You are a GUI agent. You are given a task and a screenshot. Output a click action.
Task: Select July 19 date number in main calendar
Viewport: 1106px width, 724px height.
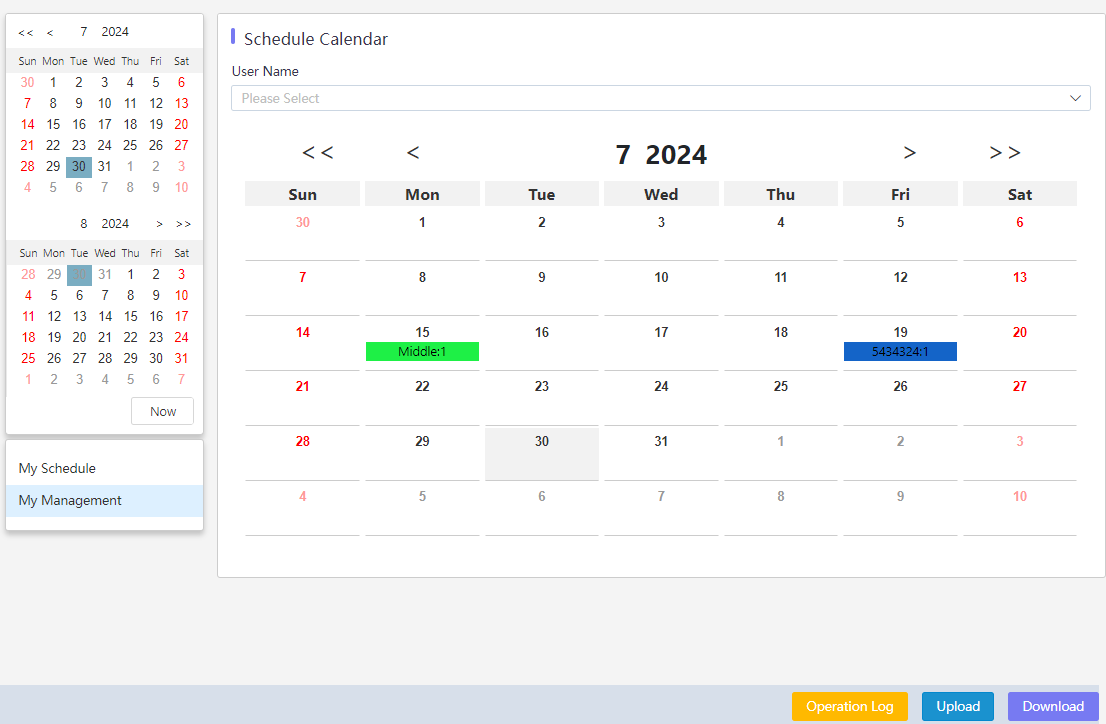[x=901, y=332]
